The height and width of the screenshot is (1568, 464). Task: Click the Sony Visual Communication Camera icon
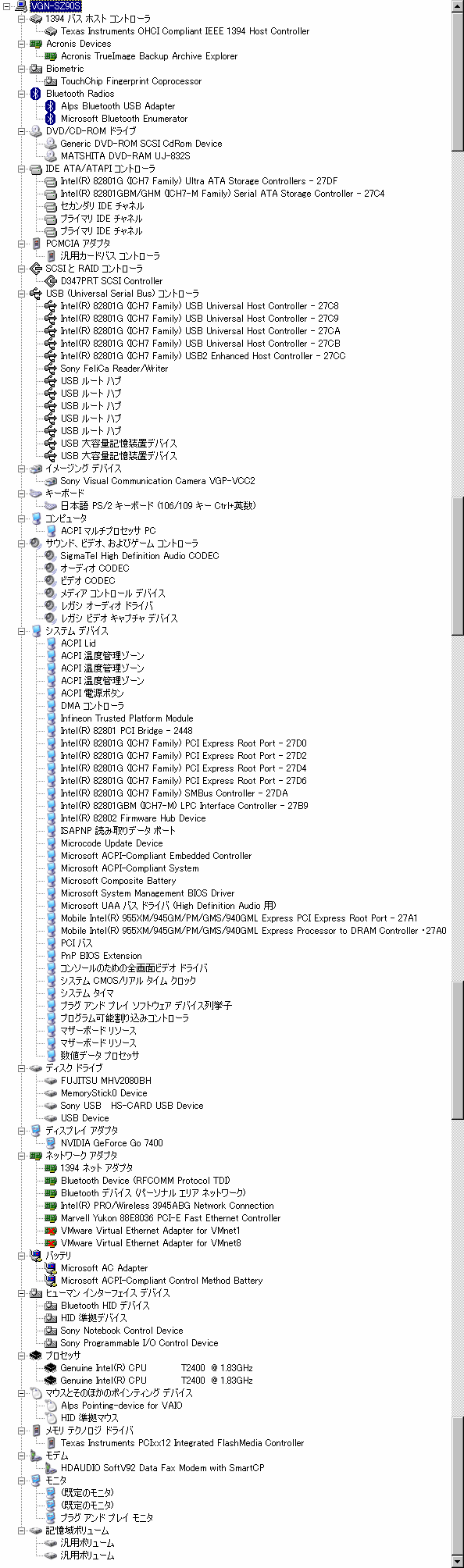(x=51, y=481)
